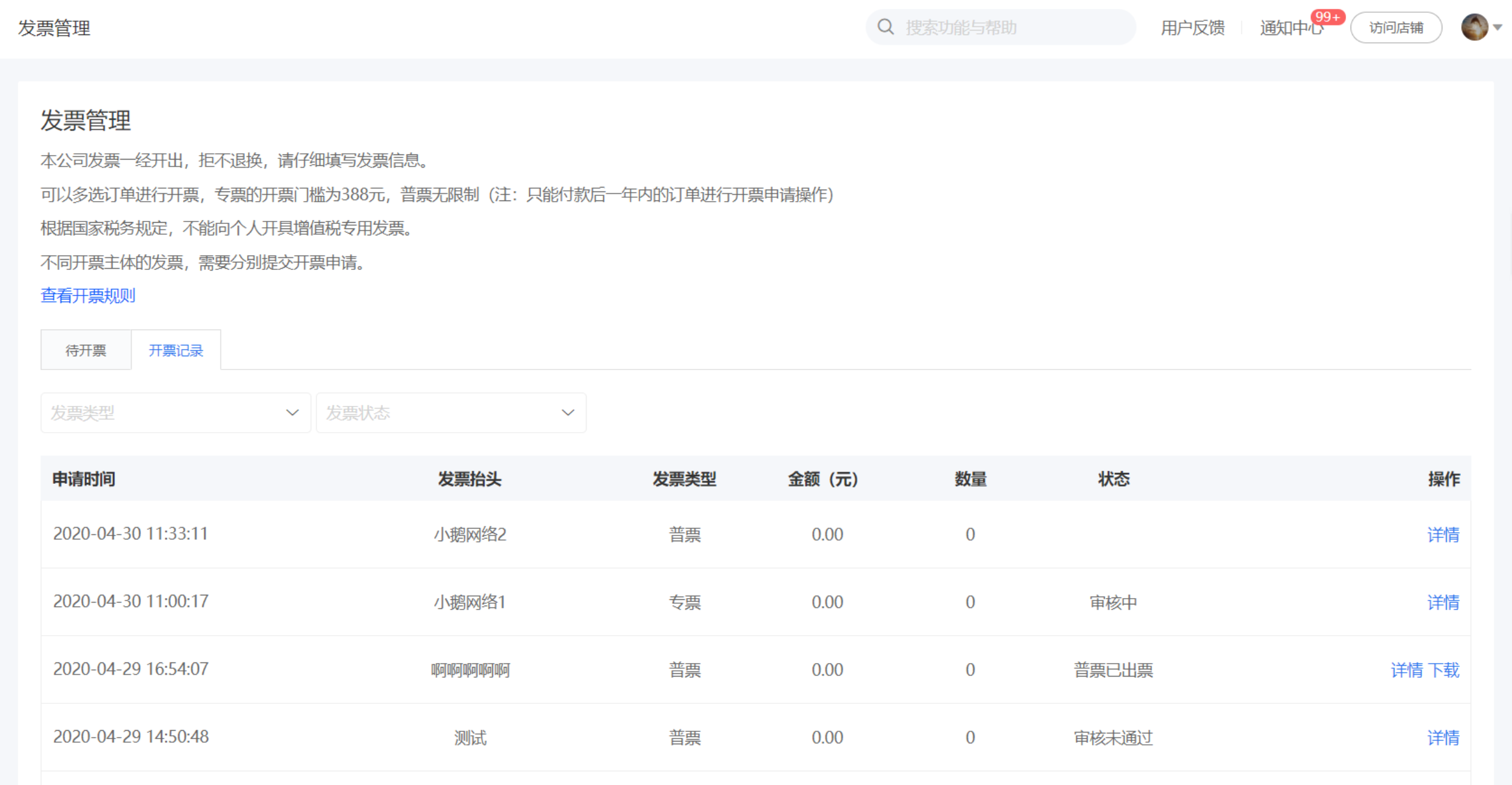Switch to the 开票记录 tab

[176, 350]
